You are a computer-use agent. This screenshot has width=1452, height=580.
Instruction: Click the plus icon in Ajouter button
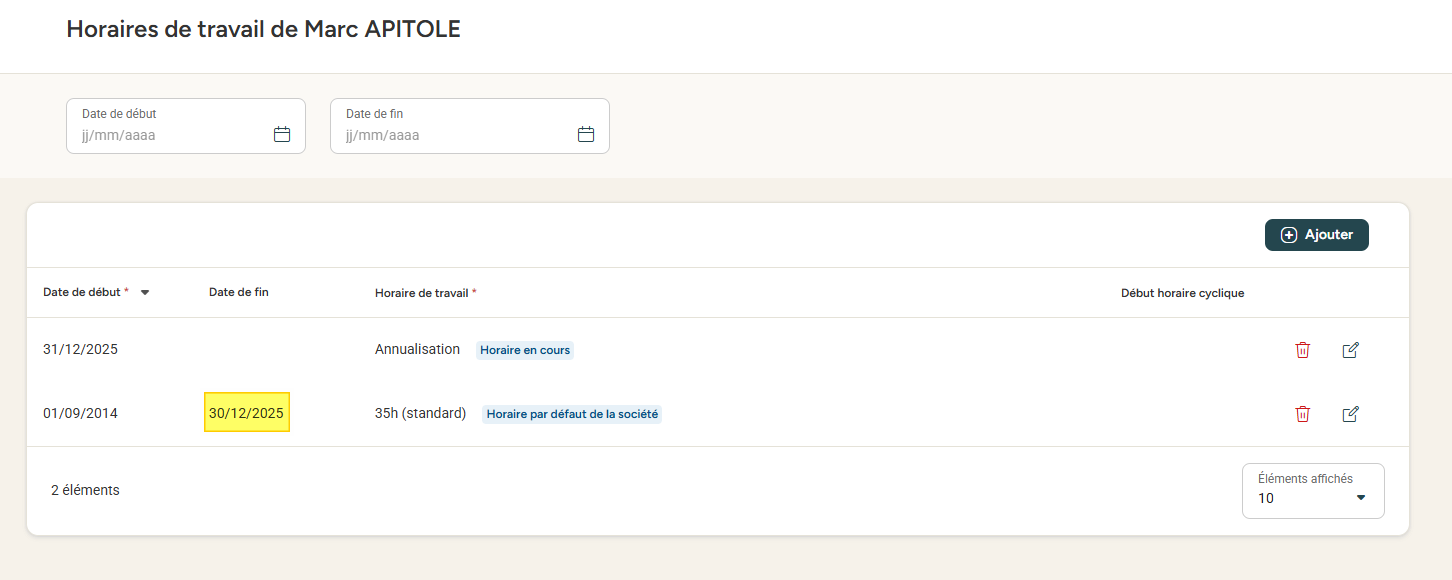[1289, 235]
